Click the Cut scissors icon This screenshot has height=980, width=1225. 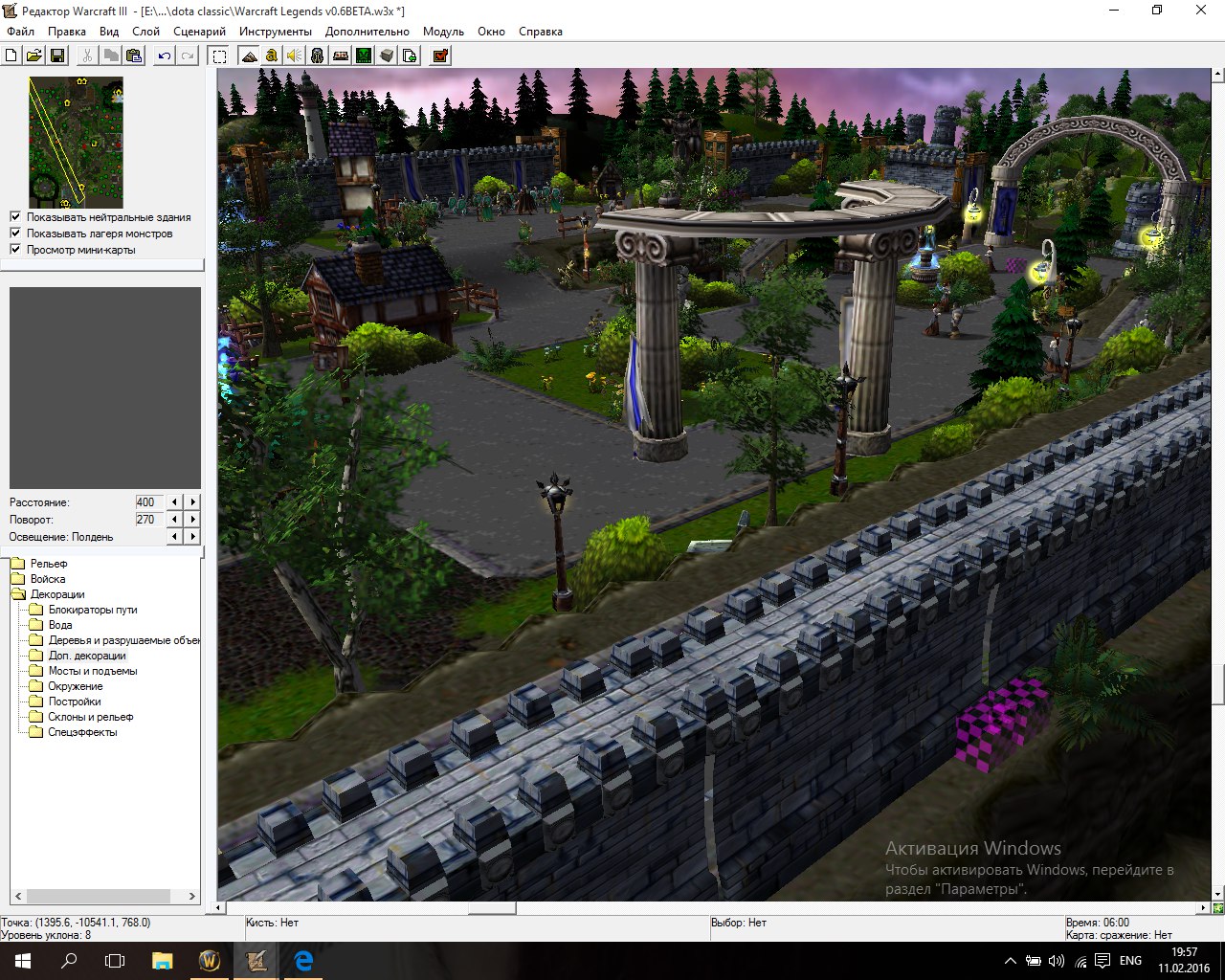[87, 56]
